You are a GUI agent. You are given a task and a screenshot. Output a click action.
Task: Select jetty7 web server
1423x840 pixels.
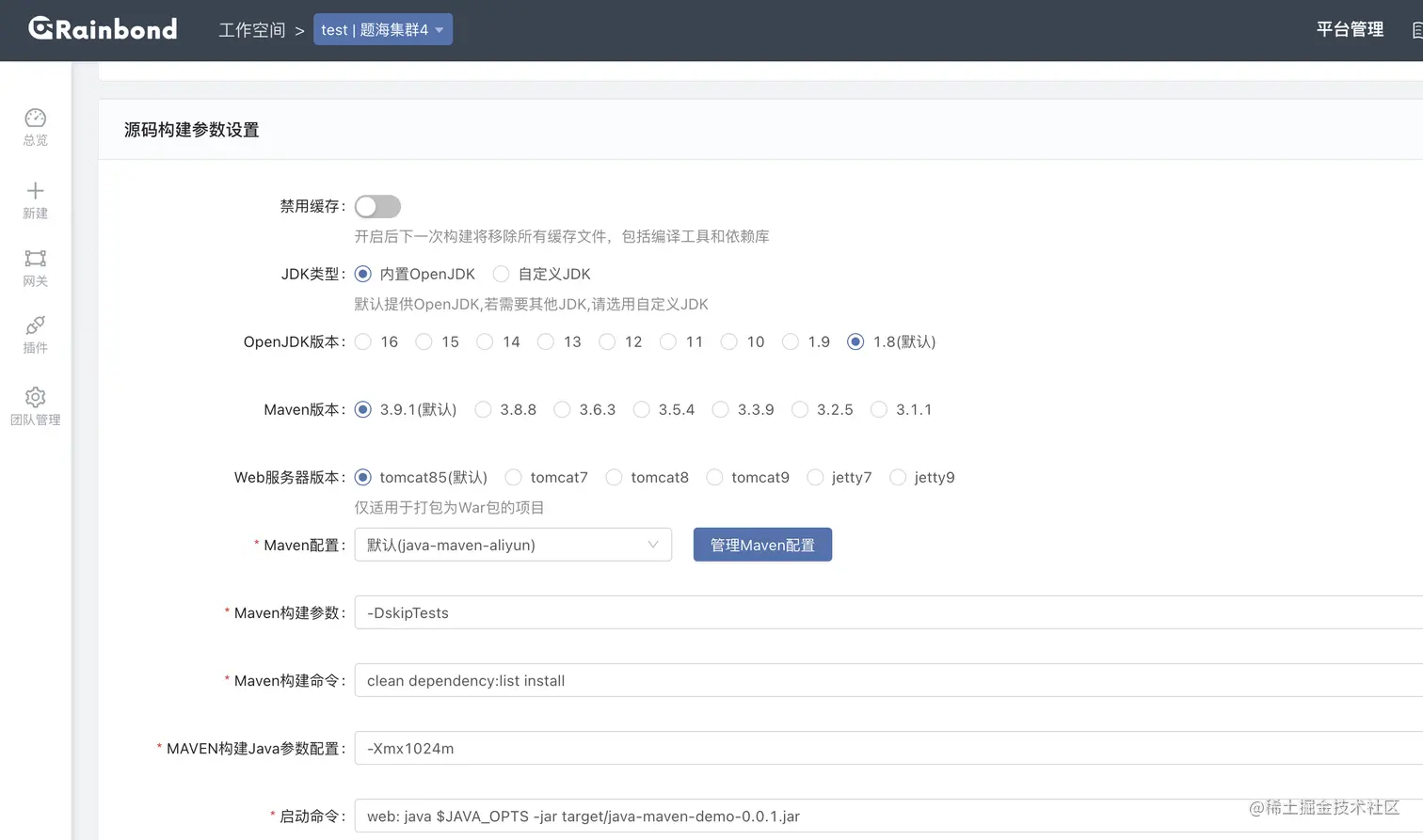click(815, 477)
